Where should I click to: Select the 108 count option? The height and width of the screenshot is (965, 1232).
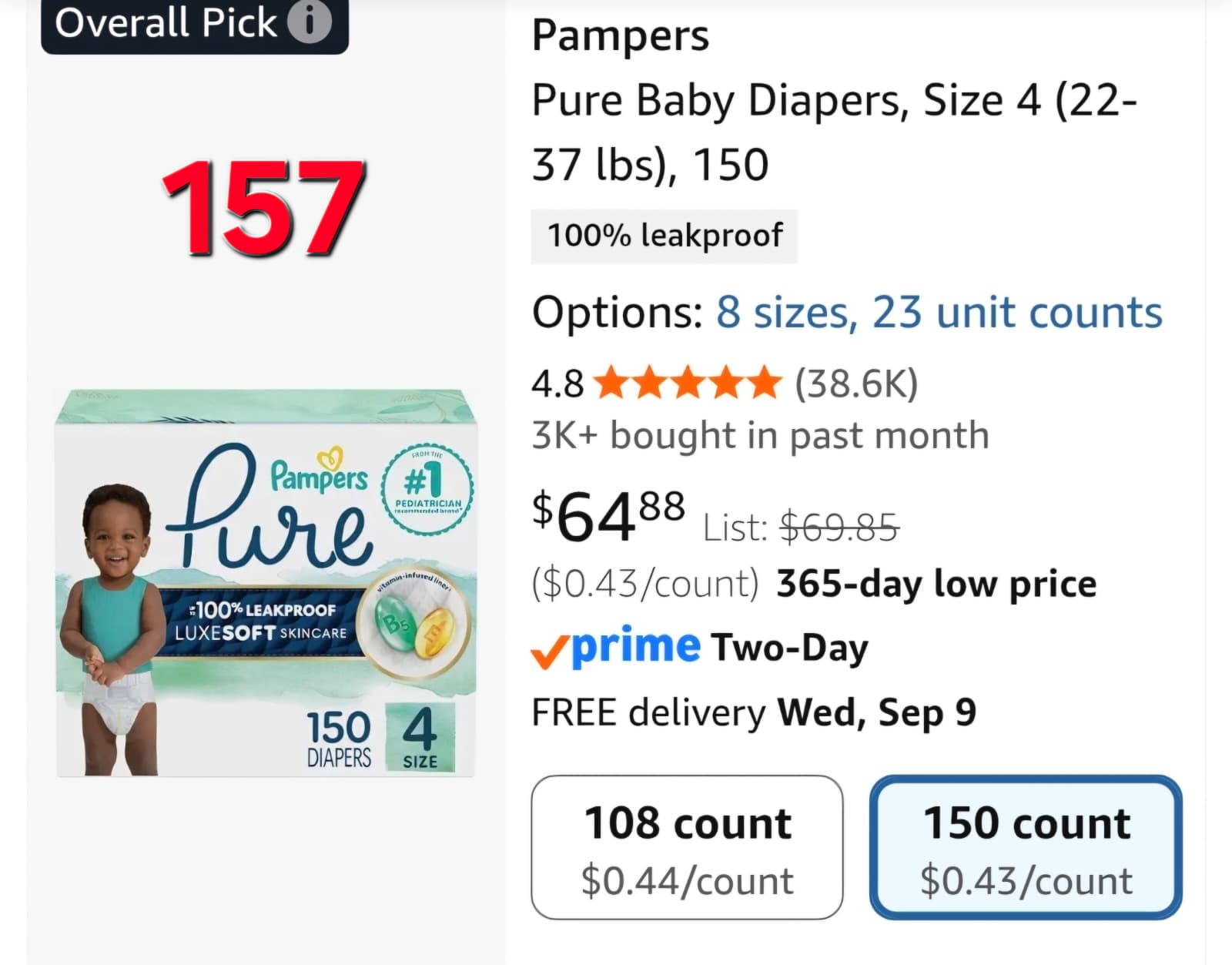pos(687,847)
